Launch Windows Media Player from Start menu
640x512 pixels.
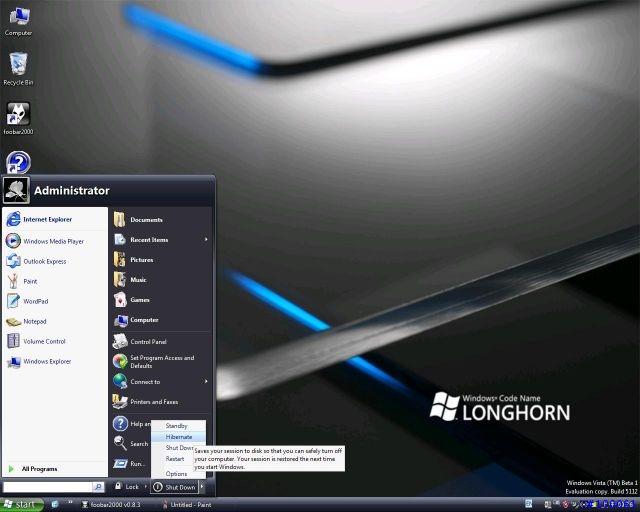[x=55, y=241]
